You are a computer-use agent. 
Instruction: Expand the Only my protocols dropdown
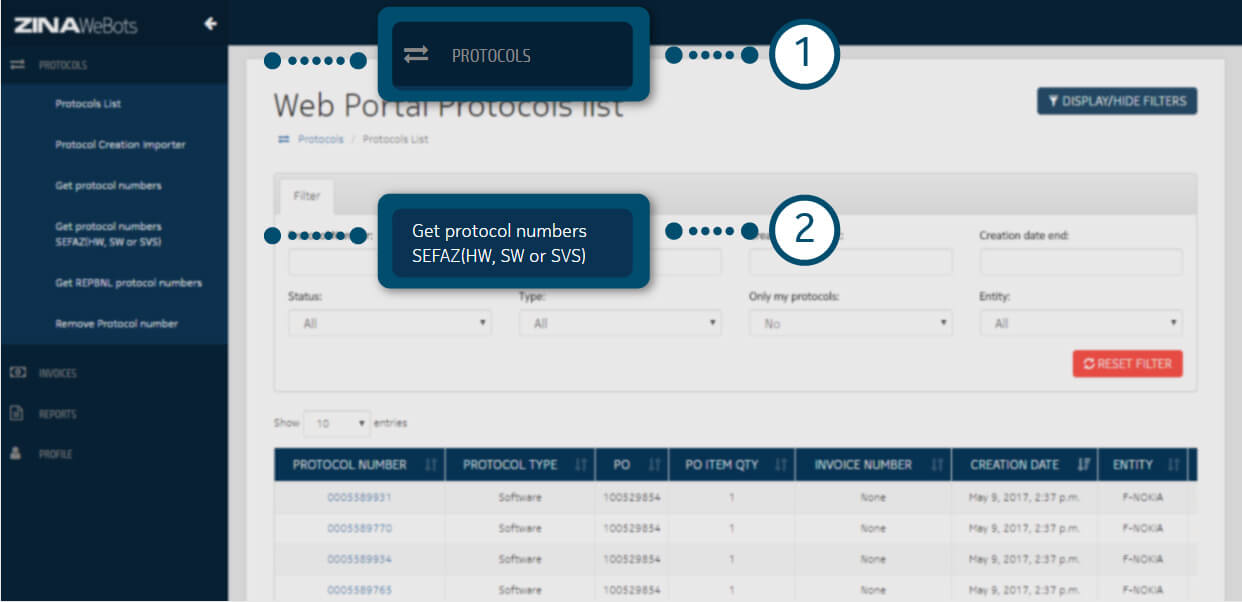tap(850, 323)
